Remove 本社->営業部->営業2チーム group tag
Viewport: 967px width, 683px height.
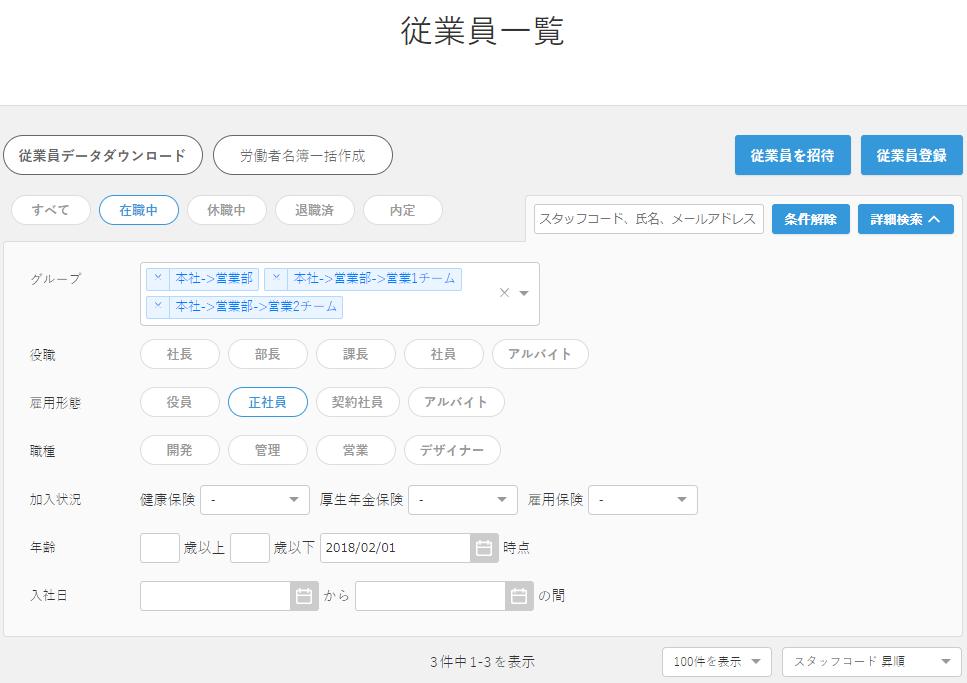click(159, 307)
